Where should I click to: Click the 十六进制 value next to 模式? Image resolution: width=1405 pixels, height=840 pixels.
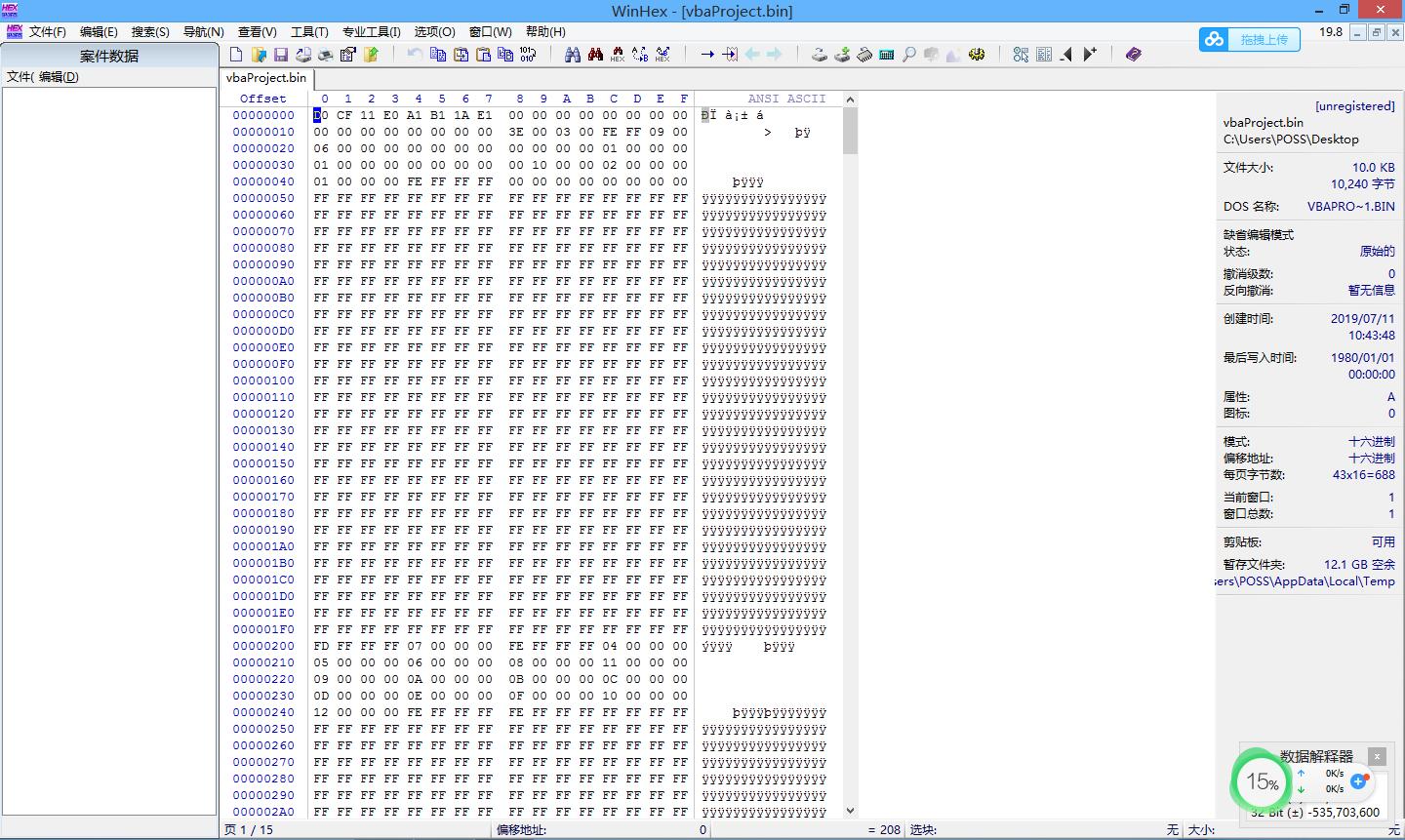(x=1372, y=442)
